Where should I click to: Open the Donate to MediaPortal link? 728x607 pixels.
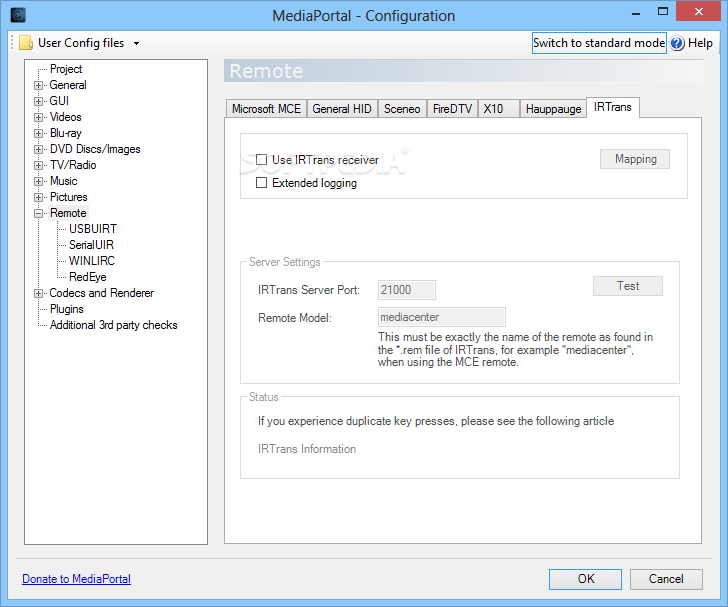[x=77, y=579]
